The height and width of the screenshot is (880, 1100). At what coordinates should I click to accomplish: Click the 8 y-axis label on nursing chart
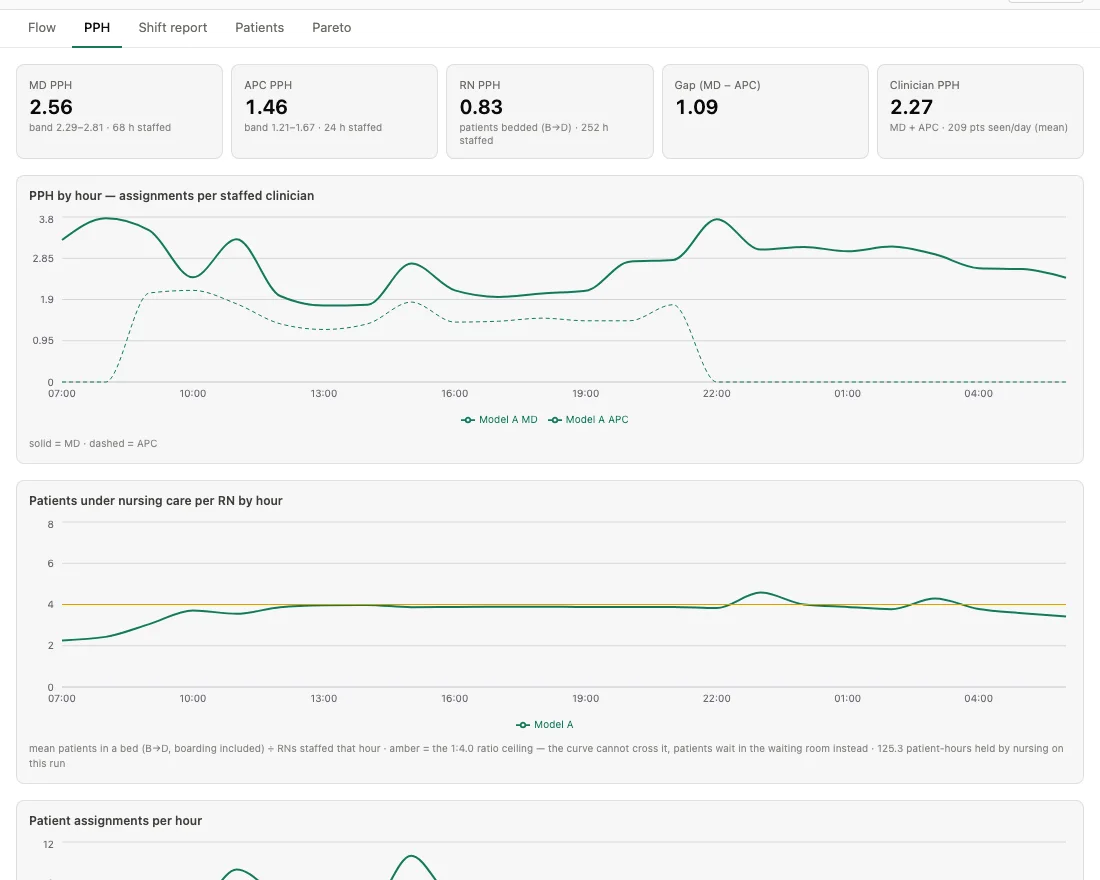tap(51, 524)
